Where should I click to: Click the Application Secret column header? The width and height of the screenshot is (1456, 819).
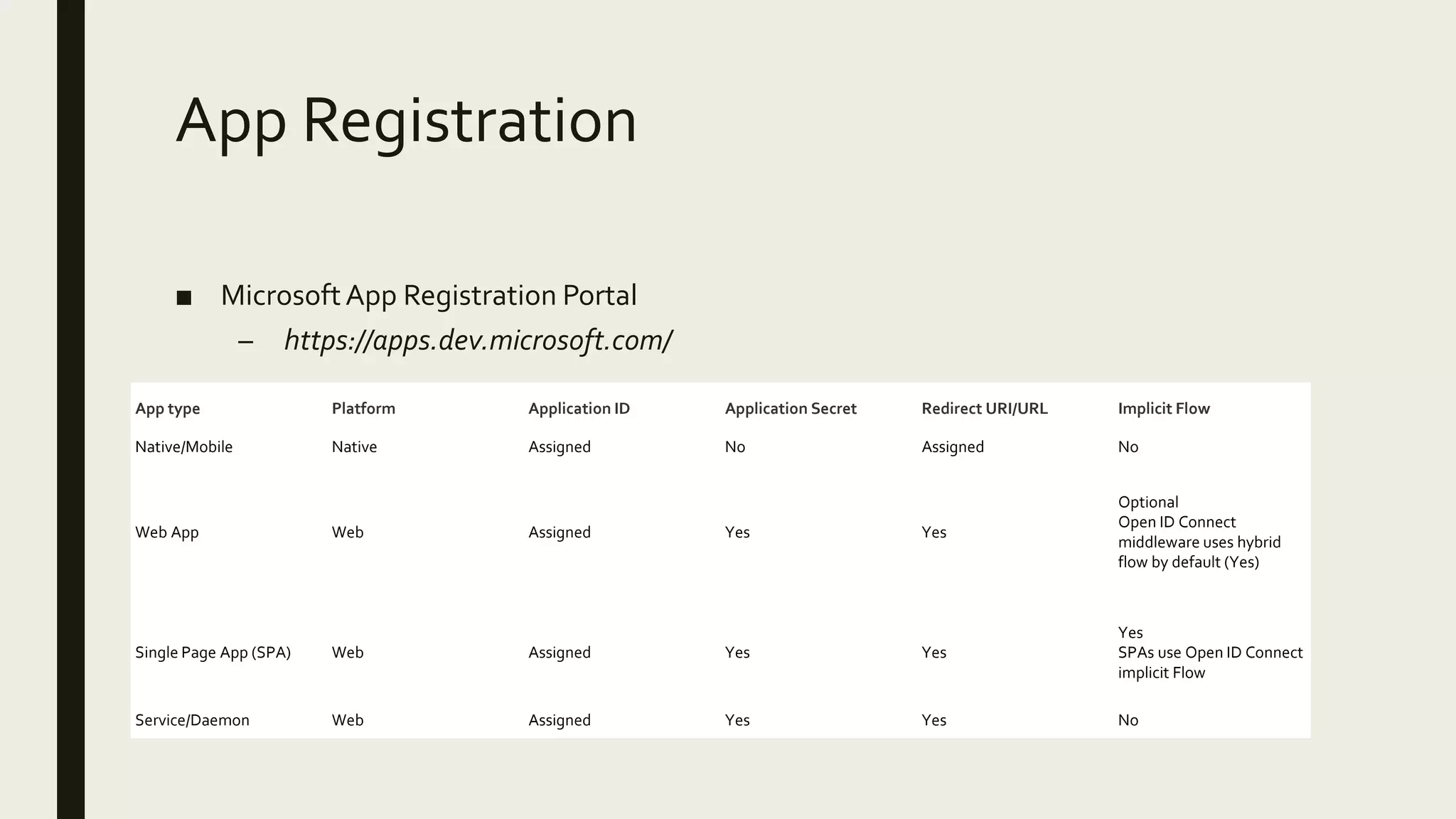[x=791, y=409]
